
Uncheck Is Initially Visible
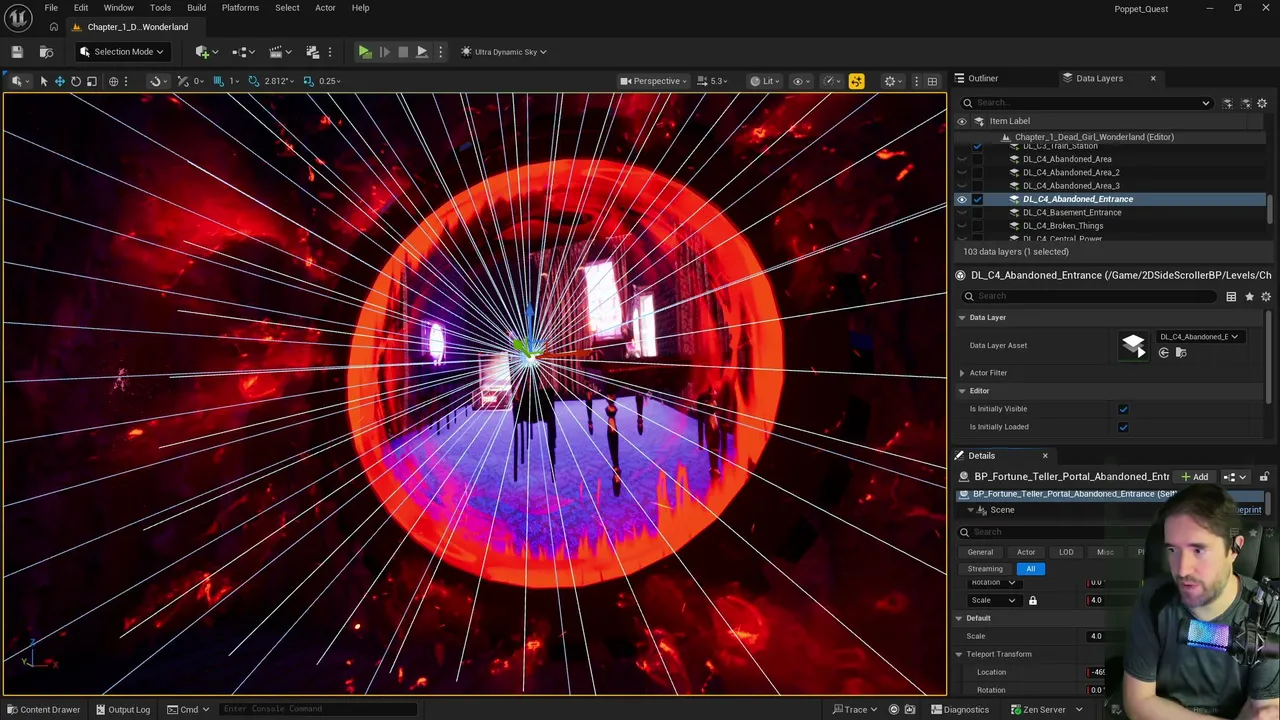tap(1123, 409)
